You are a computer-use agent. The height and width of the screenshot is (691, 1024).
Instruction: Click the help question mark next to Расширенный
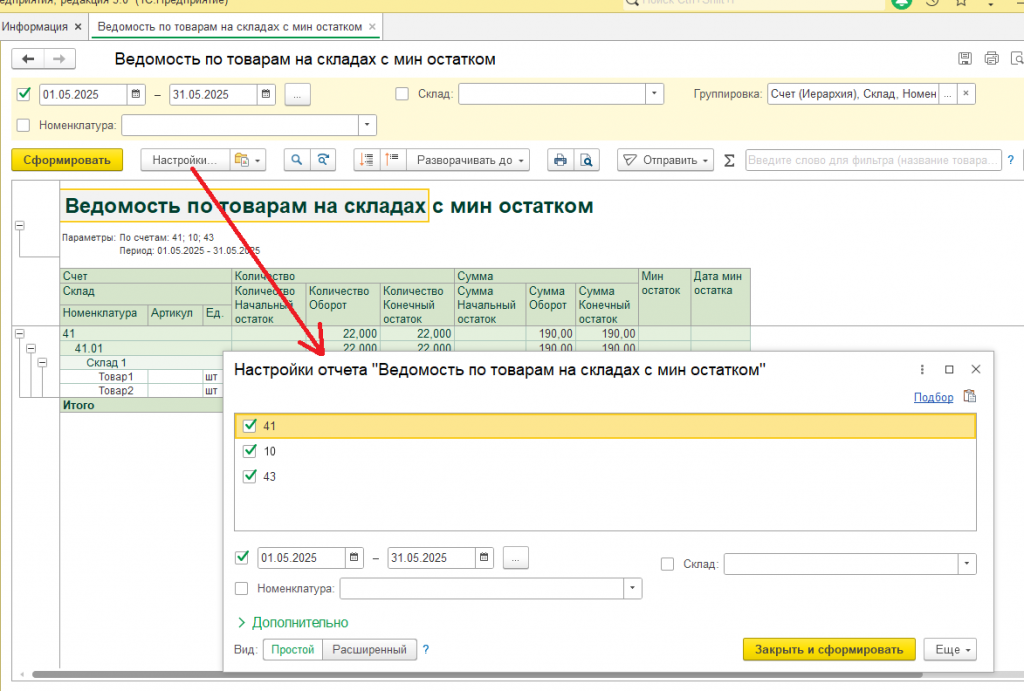point(426,649)
